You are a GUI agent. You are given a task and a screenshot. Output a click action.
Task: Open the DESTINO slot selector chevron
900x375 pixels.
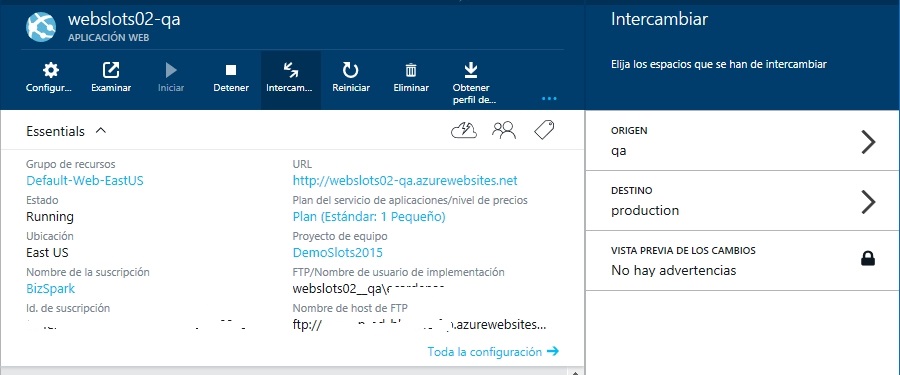[x=868, y=202]
